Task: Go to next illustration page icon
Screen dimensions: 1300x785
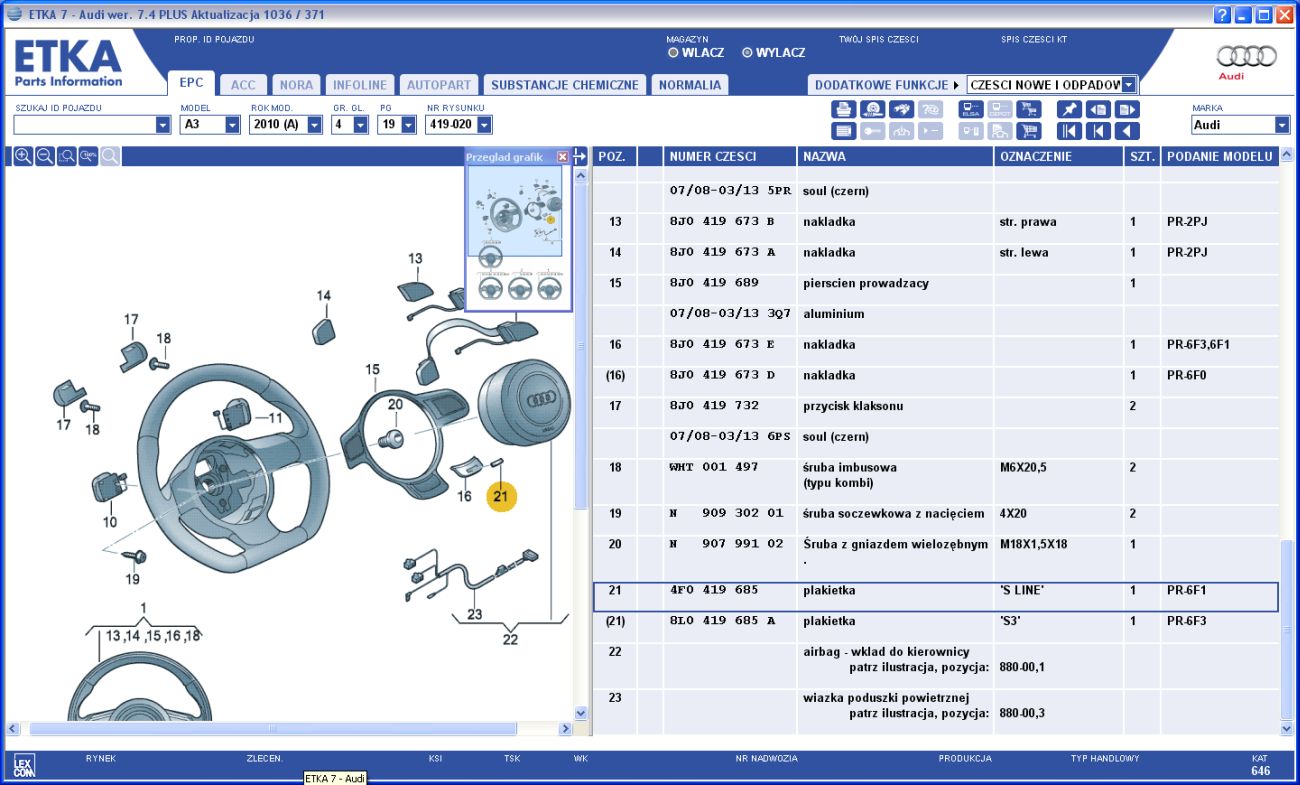Action: pos(1127,109)
